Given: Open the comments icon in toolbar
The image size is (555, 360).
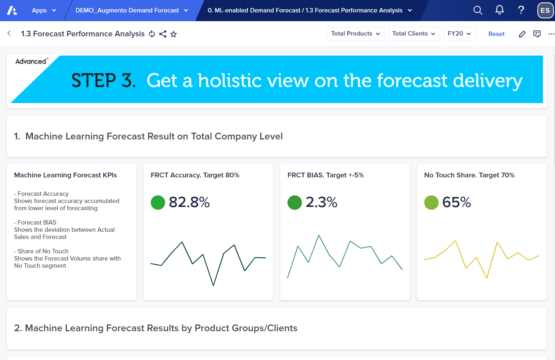Looking at the screenshot, I should [x=537, y=34].
